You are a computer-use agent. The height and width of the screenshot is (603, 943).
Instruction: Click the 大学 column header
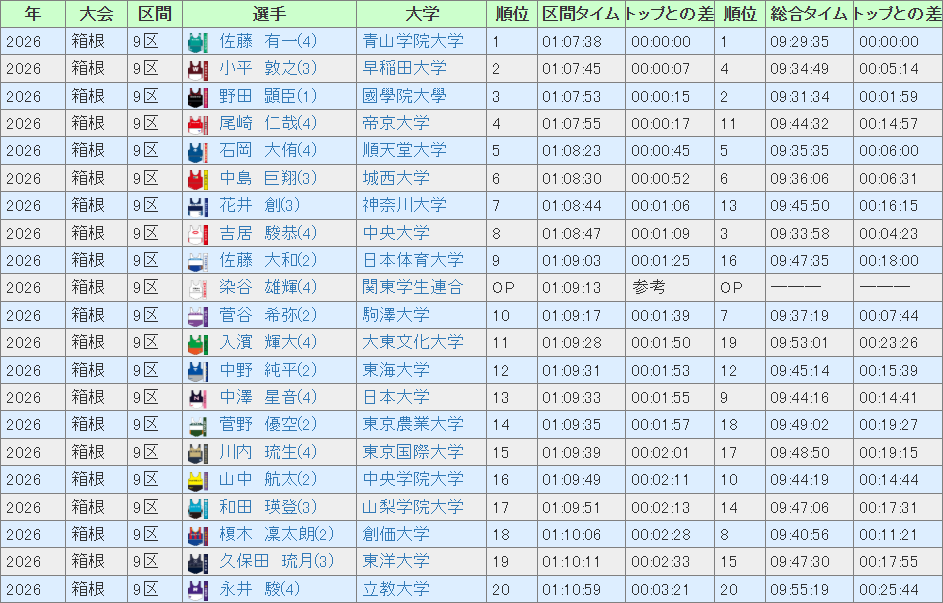tap(421, 14)
